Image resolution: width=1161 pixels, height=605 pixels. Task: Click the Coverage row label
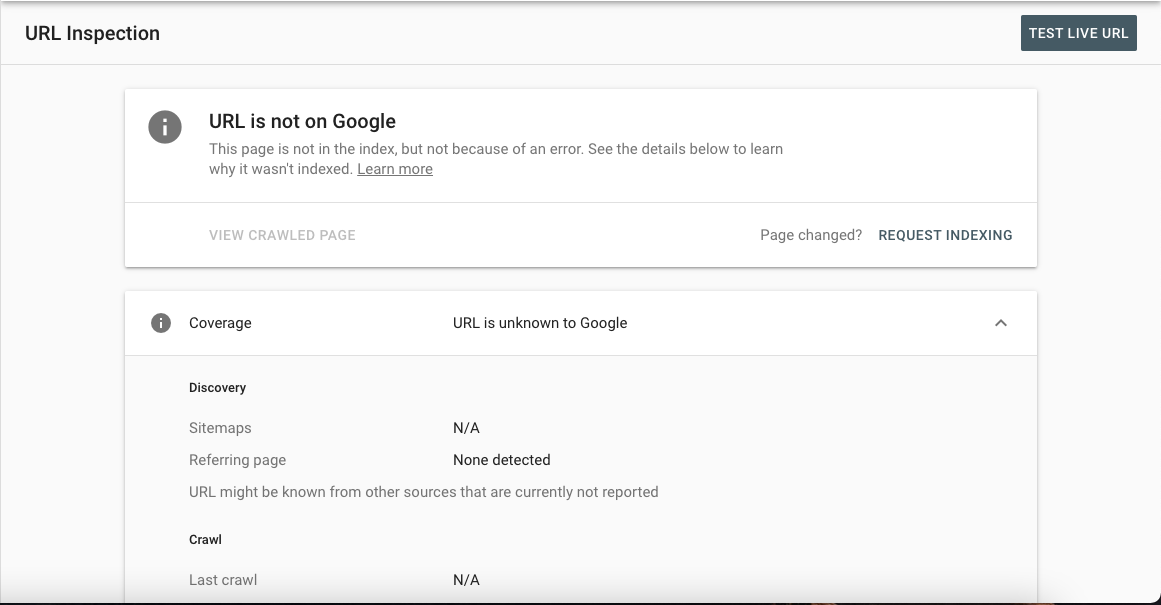220,323
